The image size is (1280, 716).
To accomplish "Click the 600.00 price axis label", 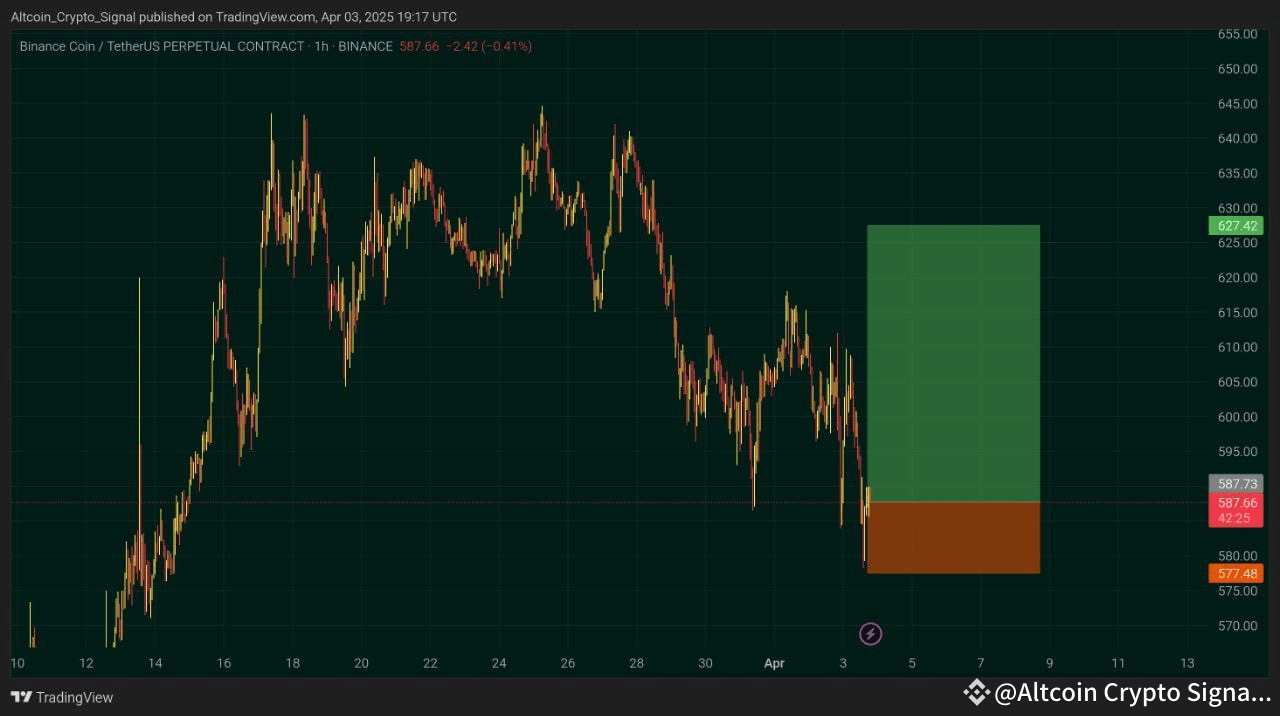I will point(1237,417).
